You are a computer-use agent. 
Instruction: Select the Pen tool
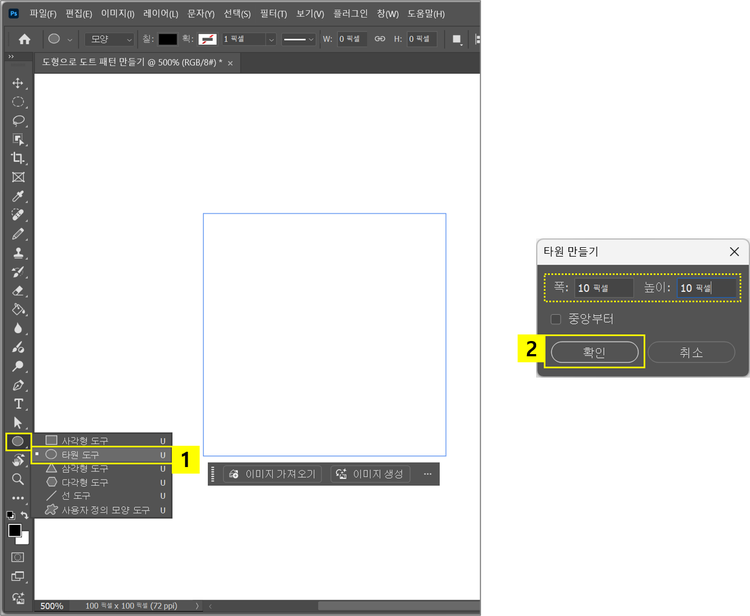pos(18,385)
